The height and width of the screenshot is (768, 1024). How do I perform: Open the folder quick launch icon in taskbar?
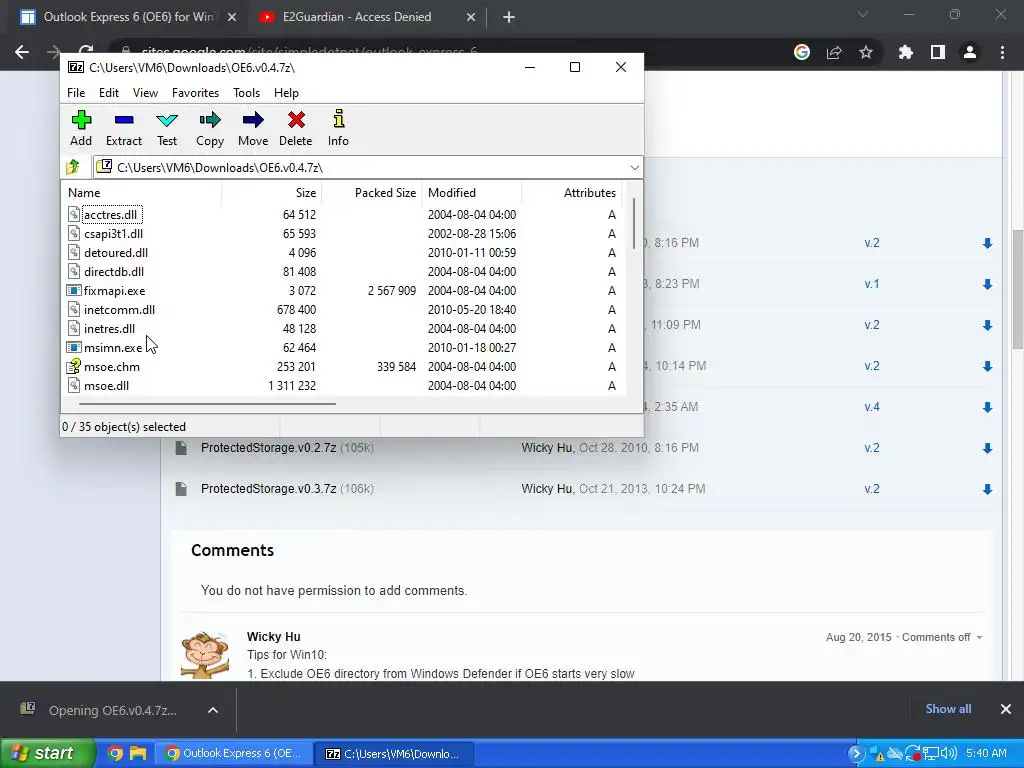138,753
